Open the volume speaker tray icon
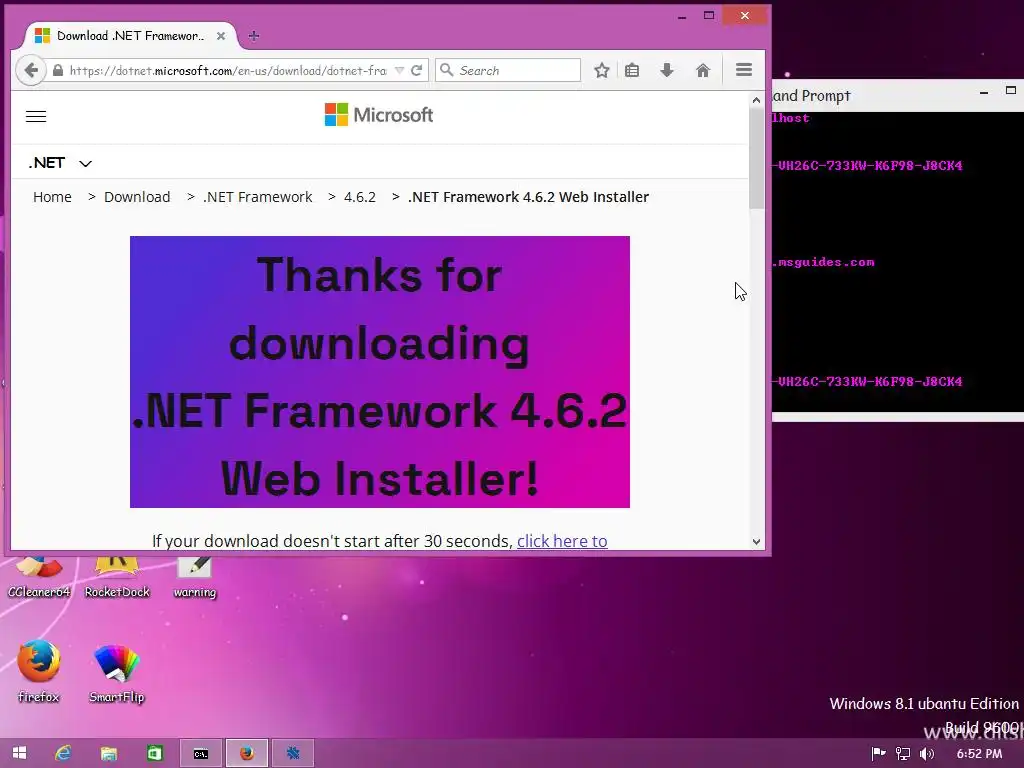Viewport: 1024px width, 768px height. click(x=927, y=754)
